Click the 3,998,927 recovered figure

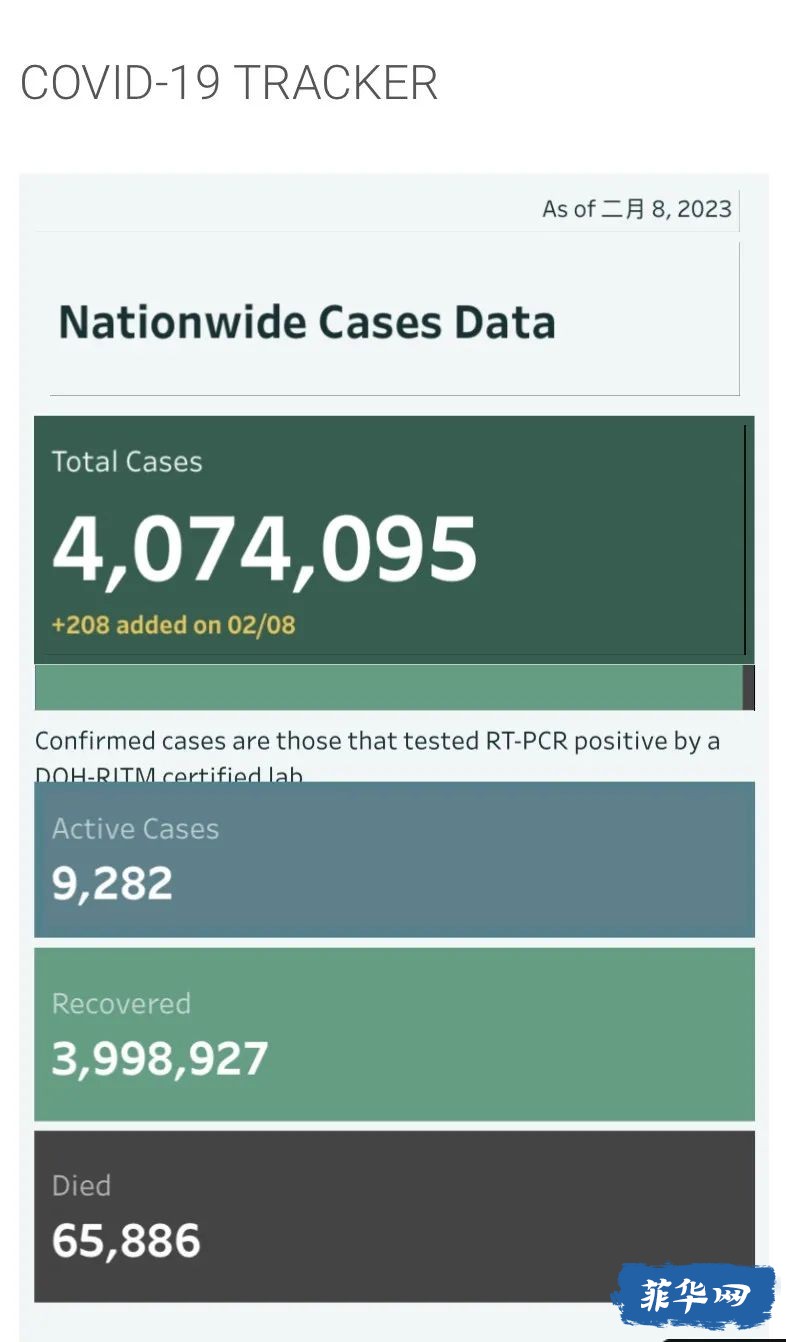(160, 1059)
